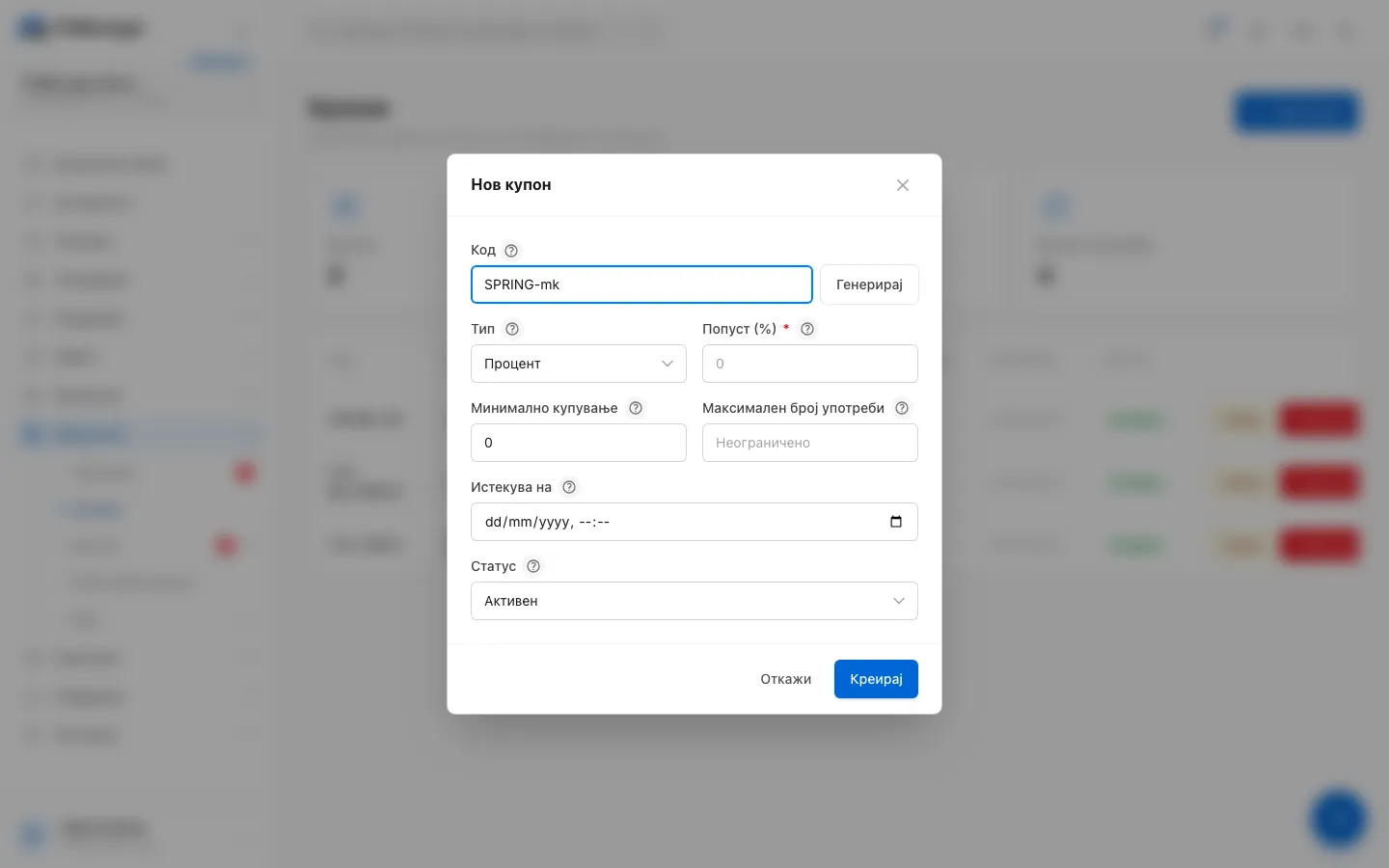
Task: Click the dd/mm/yyyy expiry date field
Action: tap(694, 522)
